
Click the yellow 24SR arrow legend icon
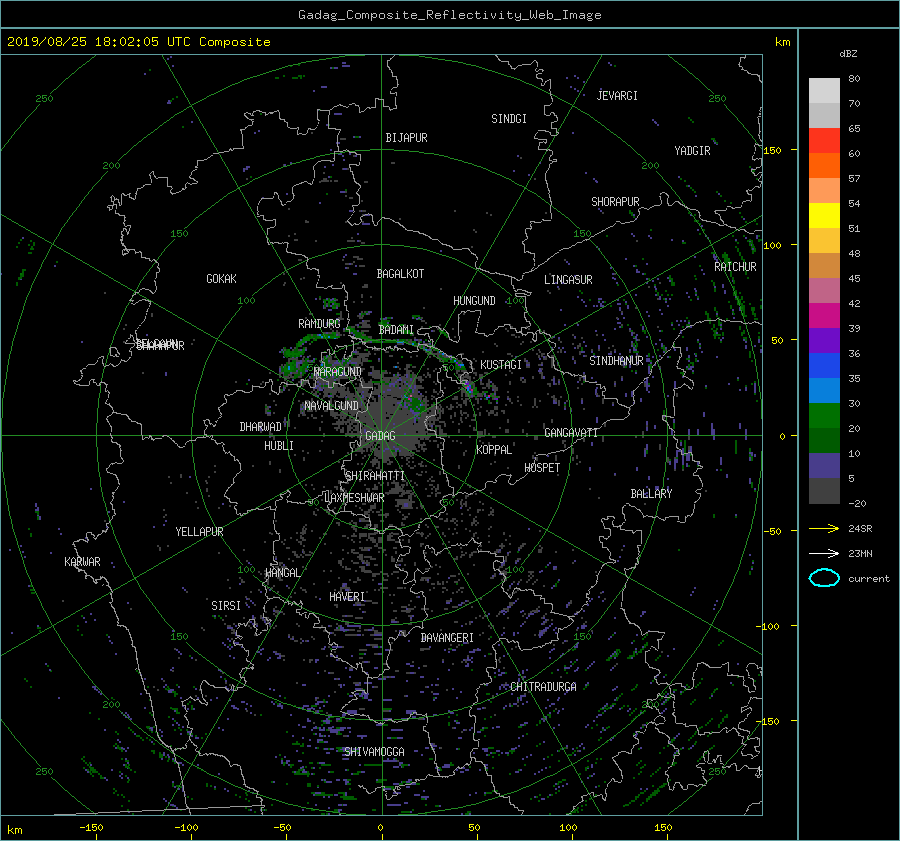pos(824,528)
